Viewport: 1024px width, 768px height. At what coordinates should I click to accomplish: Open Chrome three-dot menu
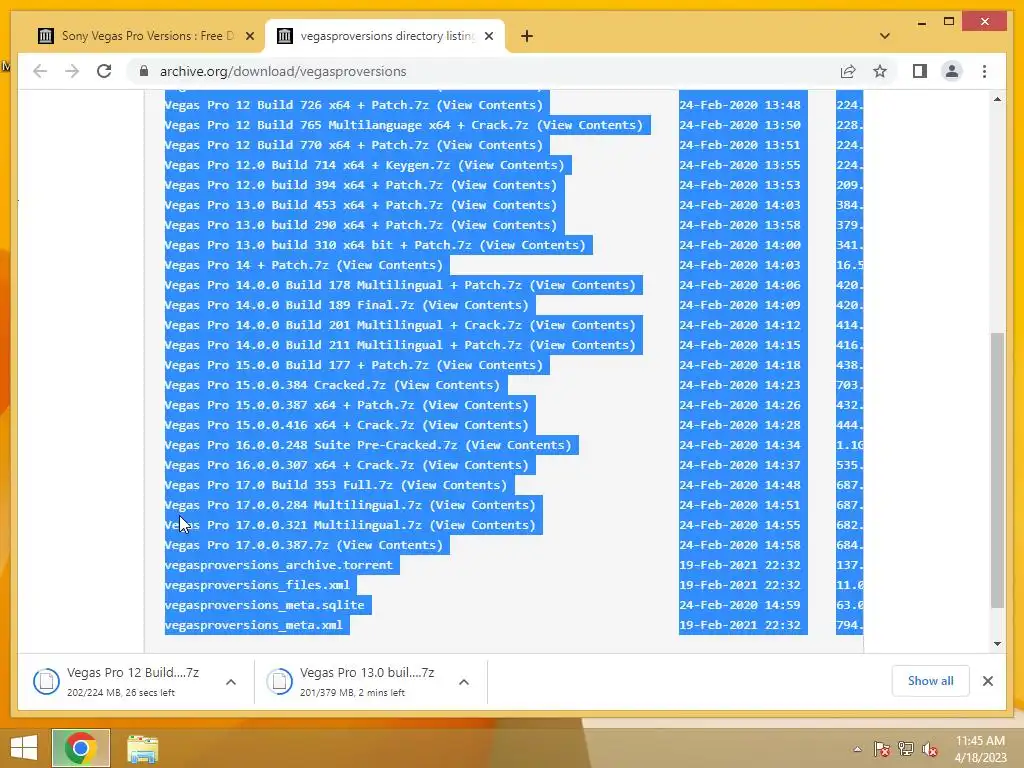[x=984, y=71]
